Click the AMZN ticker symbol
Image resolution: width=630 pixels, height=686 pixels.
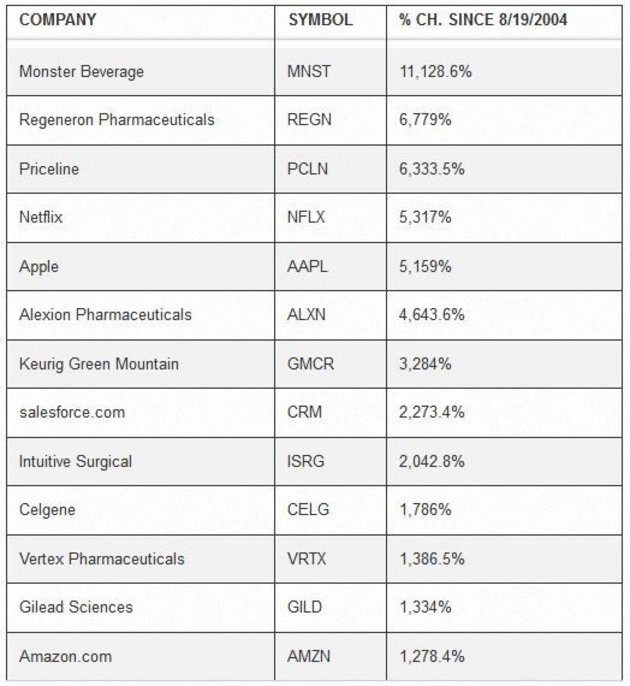click(309, 656)
